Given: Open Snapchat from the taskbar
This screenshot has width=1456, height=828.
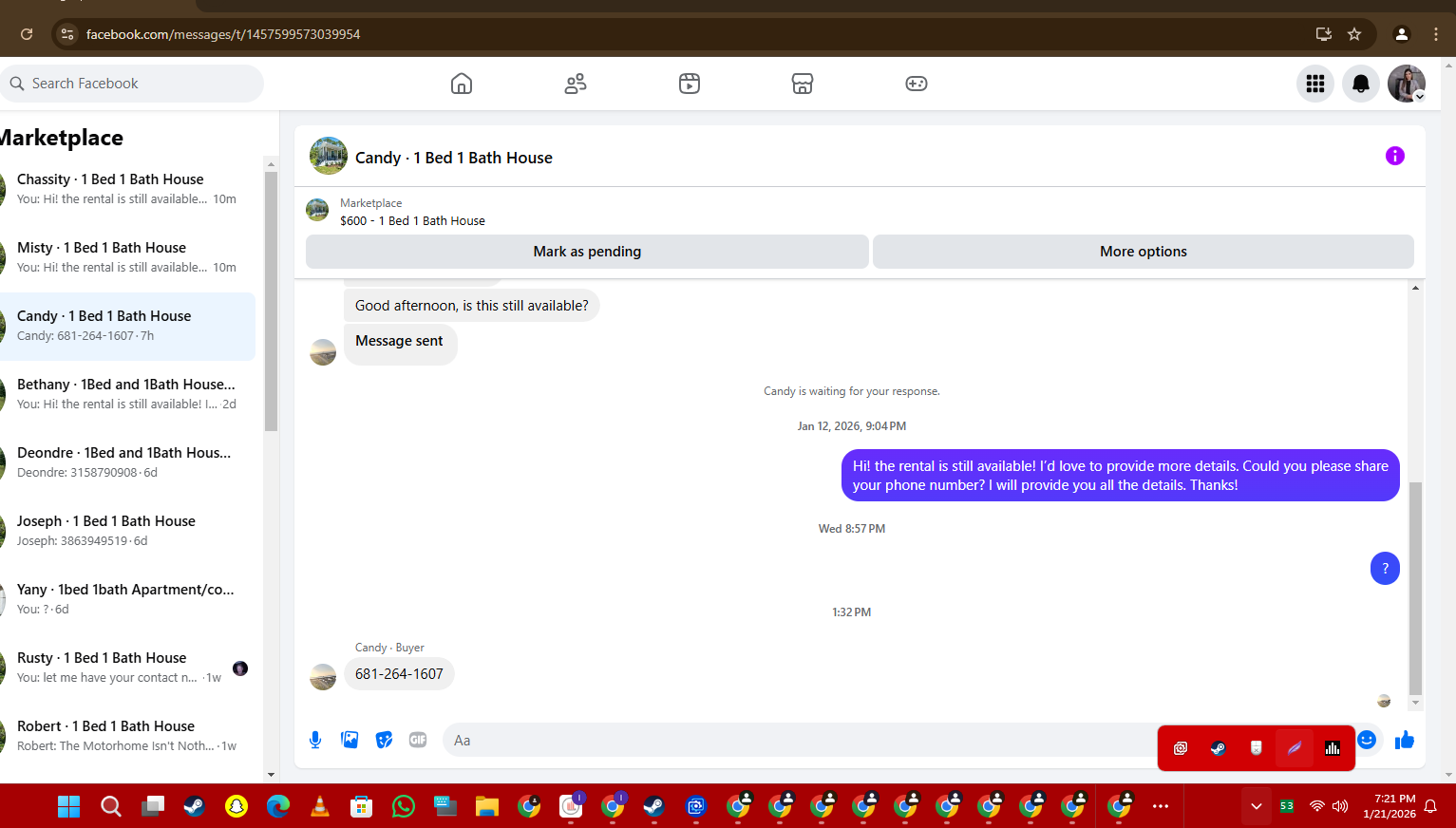Looking at the screenshot, I should (236, 807).
